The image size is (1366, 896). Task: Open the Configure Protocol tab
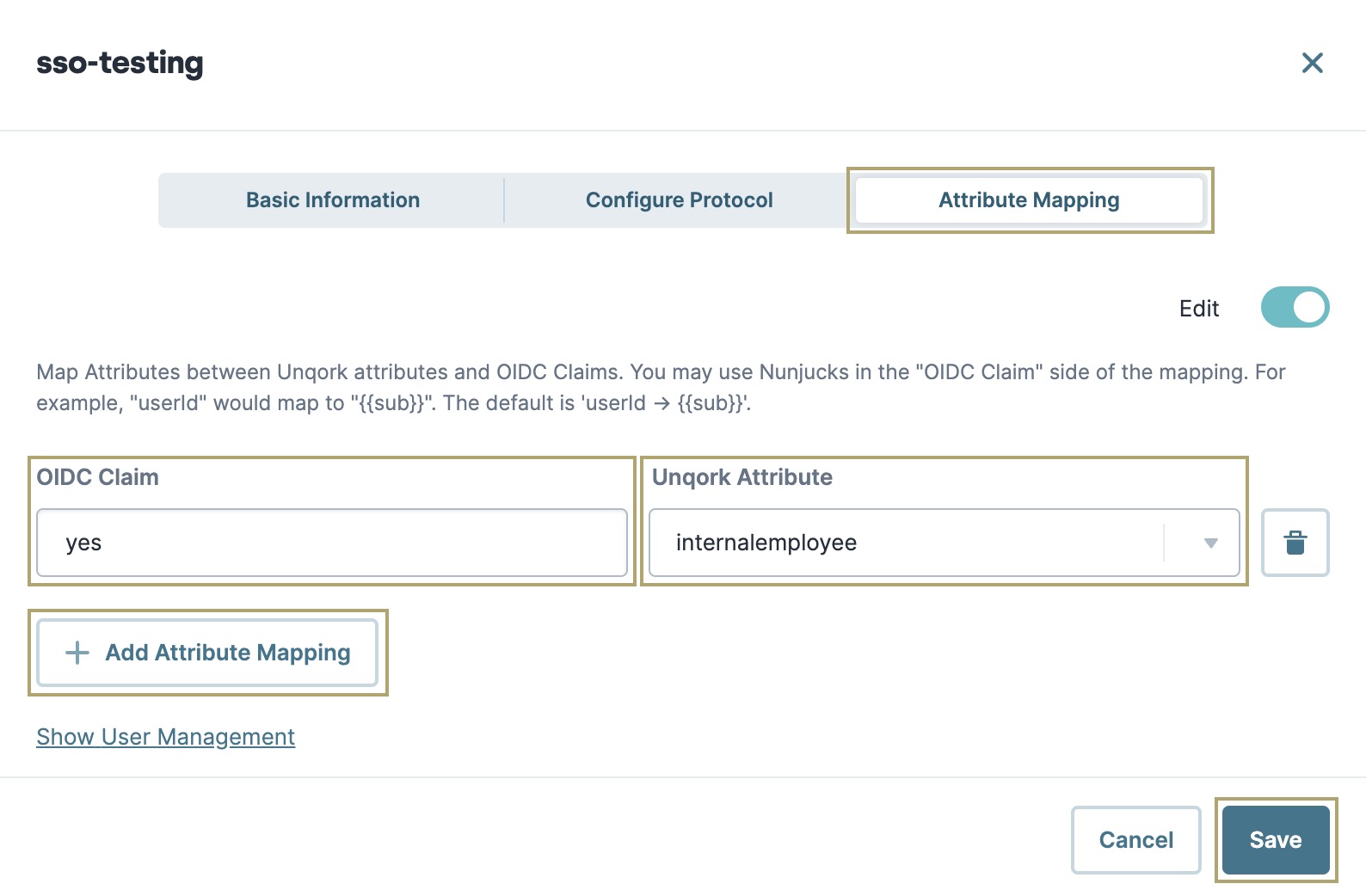(680, 200)
